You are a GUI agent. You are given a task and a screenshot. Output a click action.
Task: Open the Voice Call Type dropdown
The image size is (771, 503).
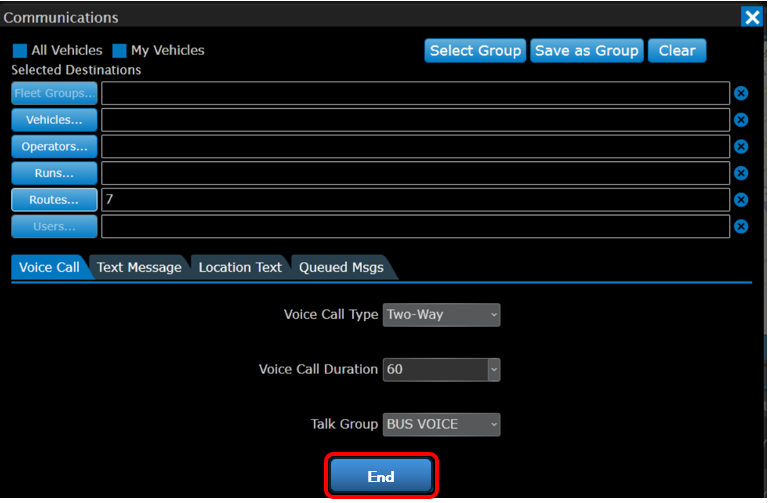441,315
